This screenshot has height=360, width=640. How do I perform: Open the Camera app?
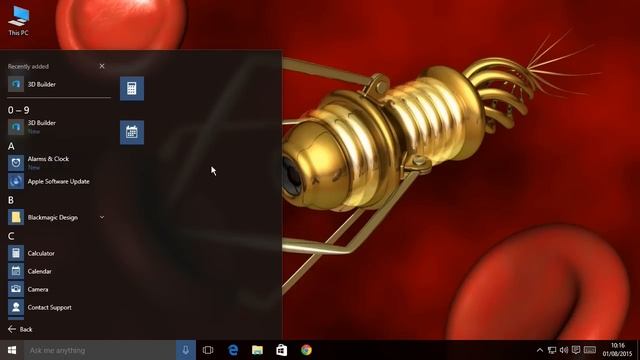(59, 289)
